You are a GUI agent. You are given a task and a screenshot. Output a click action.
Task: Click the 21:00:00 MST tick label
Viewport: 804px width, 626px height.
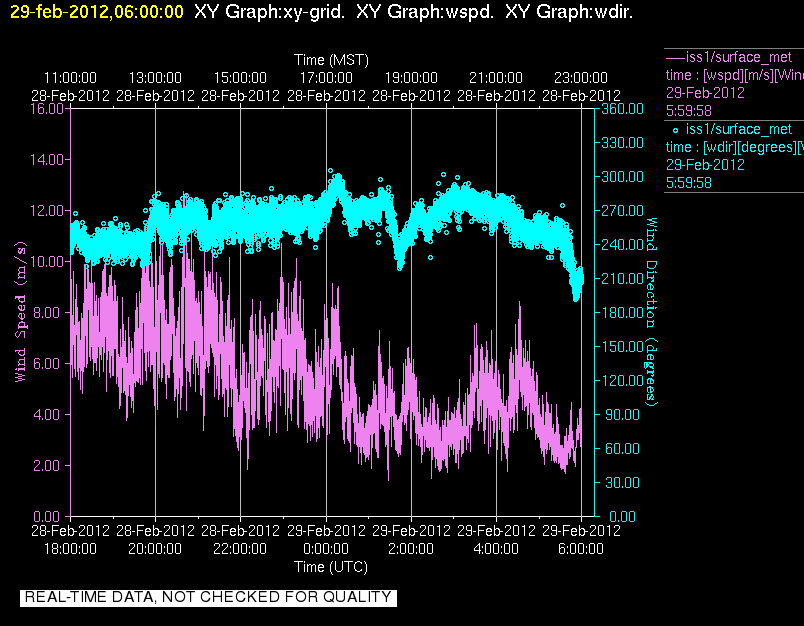pos(496,78)
